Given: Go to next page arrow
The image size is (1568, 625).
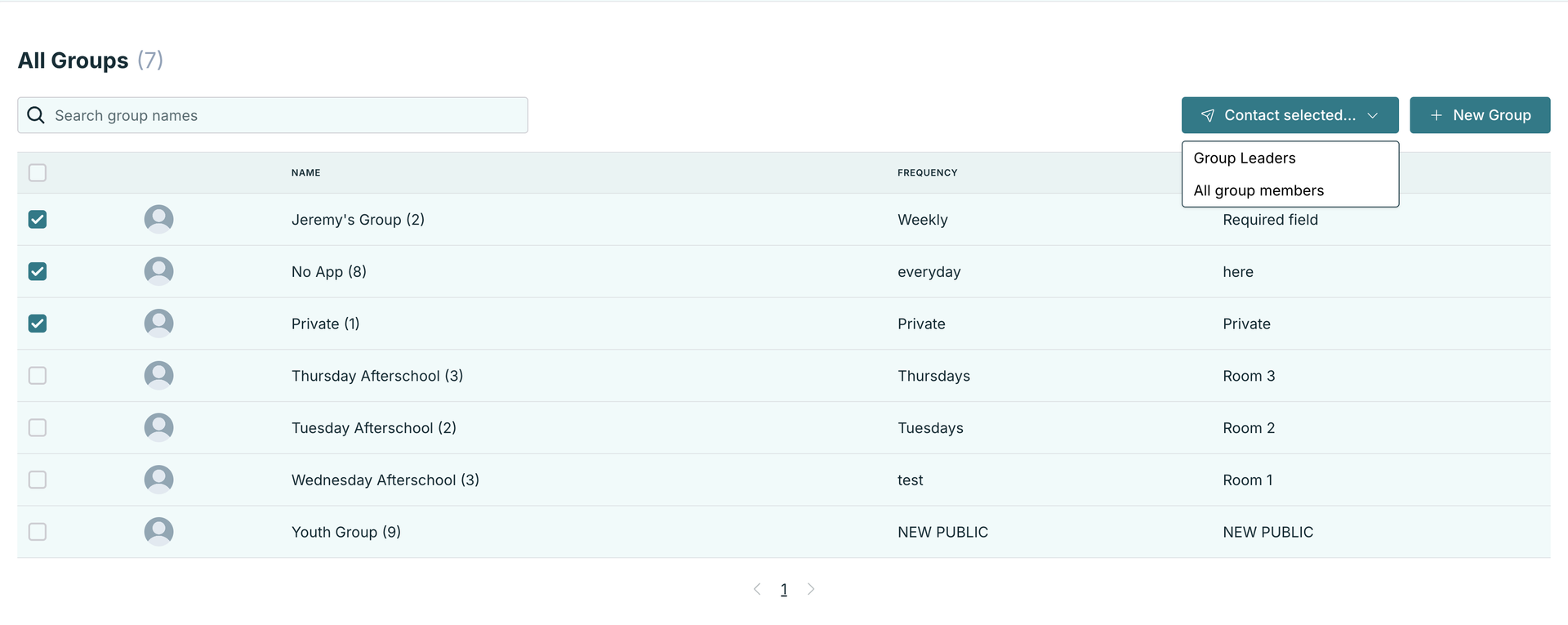Looking at the screenshot, I should (811, 589).
